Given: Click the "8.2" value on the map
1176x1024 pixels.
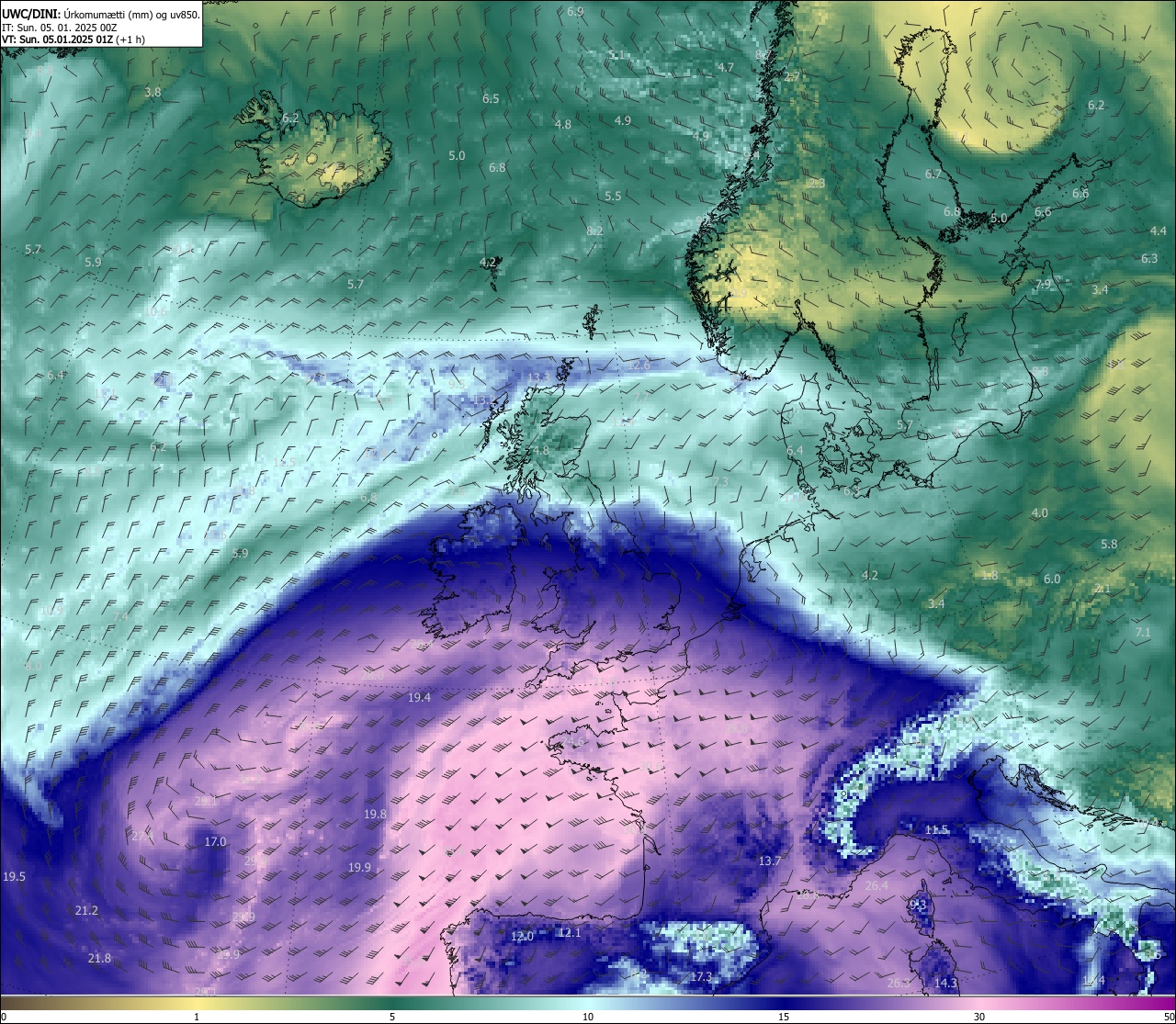Looking at the screenshot, I should 594,231.
